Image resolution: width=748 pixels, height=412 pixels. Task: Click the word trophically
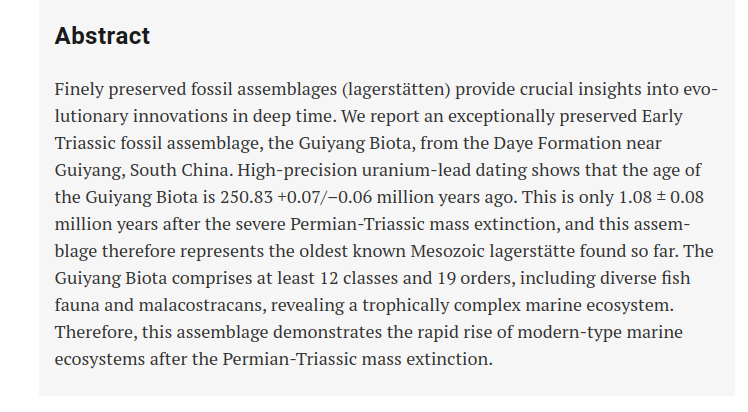coord(405,306)
